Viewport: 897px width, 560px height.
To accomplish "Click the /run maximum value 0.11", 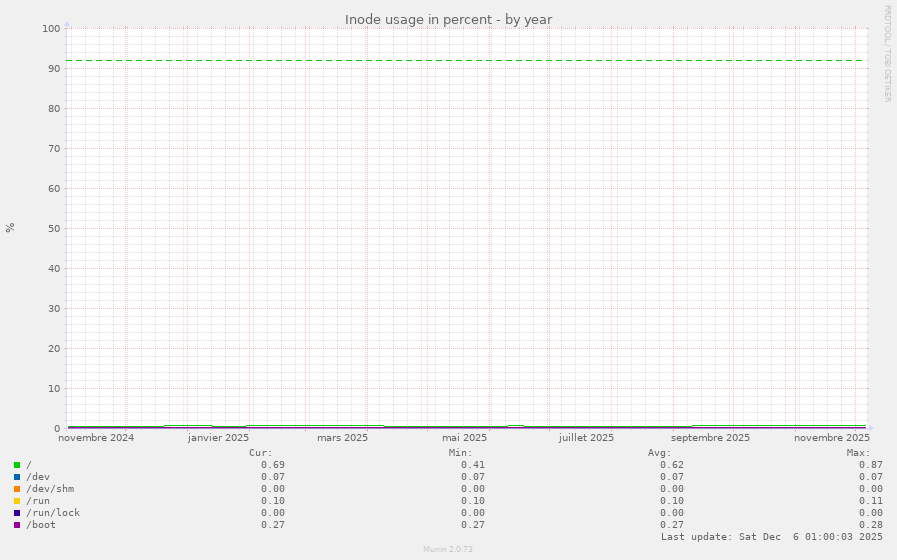I will point(871,501).
